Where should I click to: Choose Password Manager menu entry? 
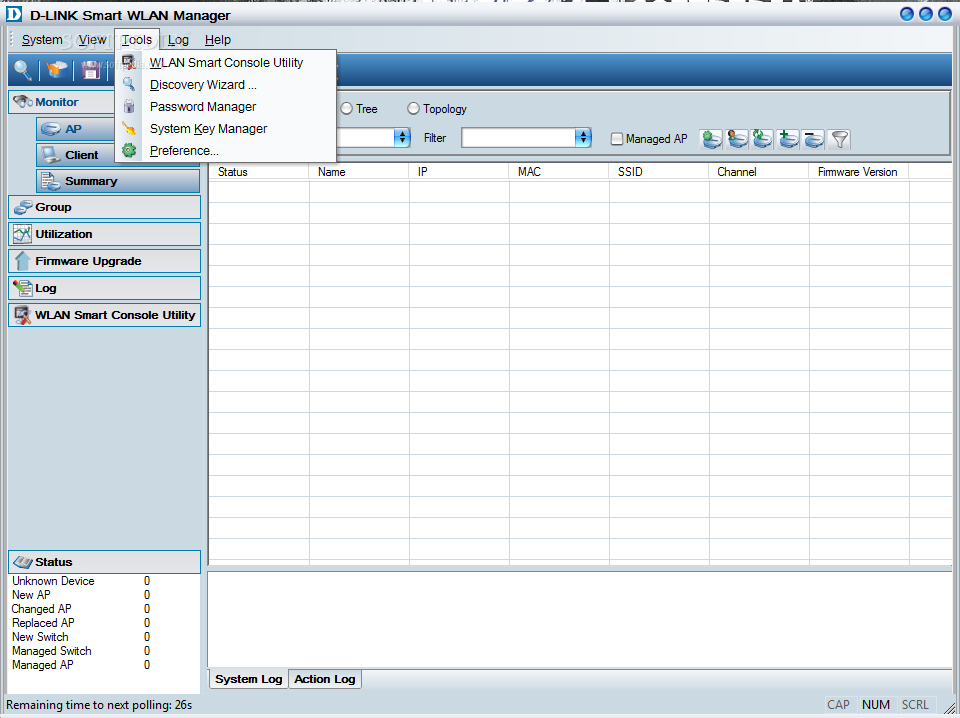pos(225,107)
